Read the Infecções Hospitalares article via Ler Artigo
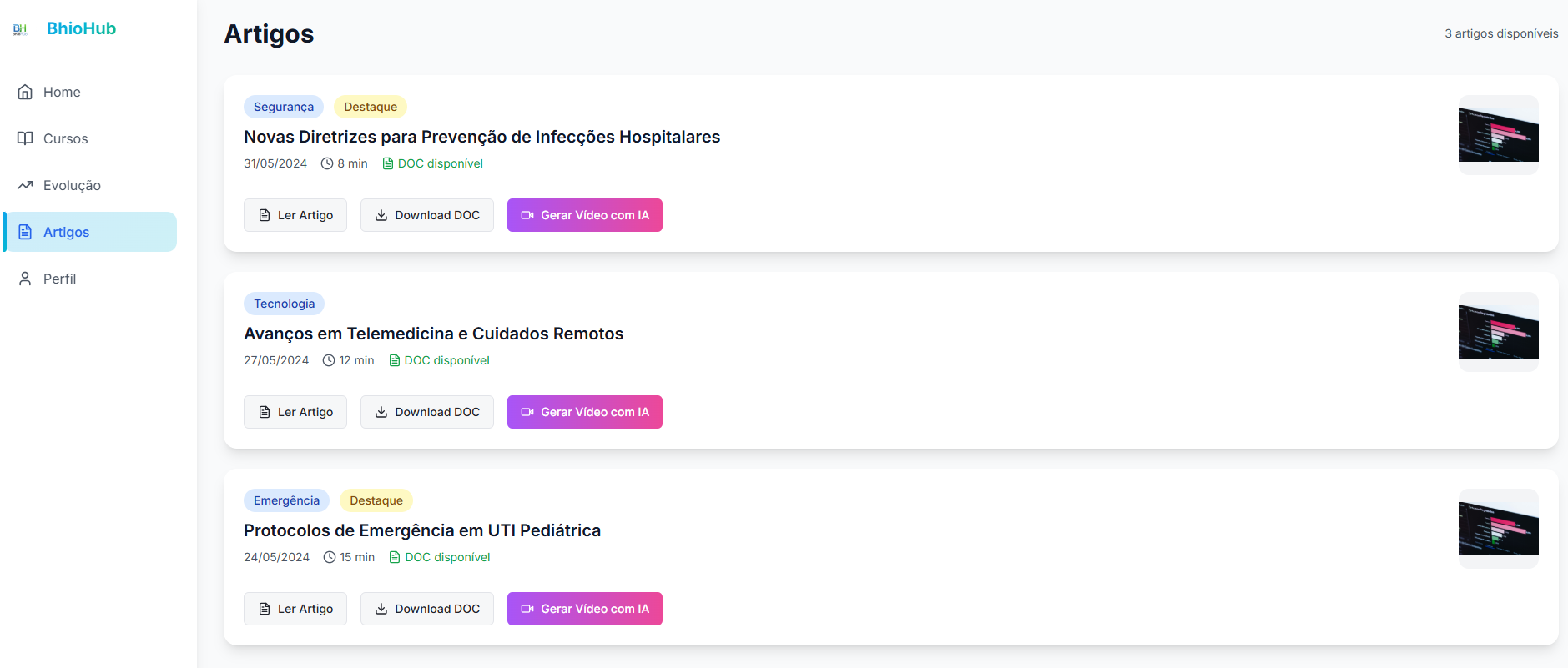The image size is (1568, 668). point(295,215)
